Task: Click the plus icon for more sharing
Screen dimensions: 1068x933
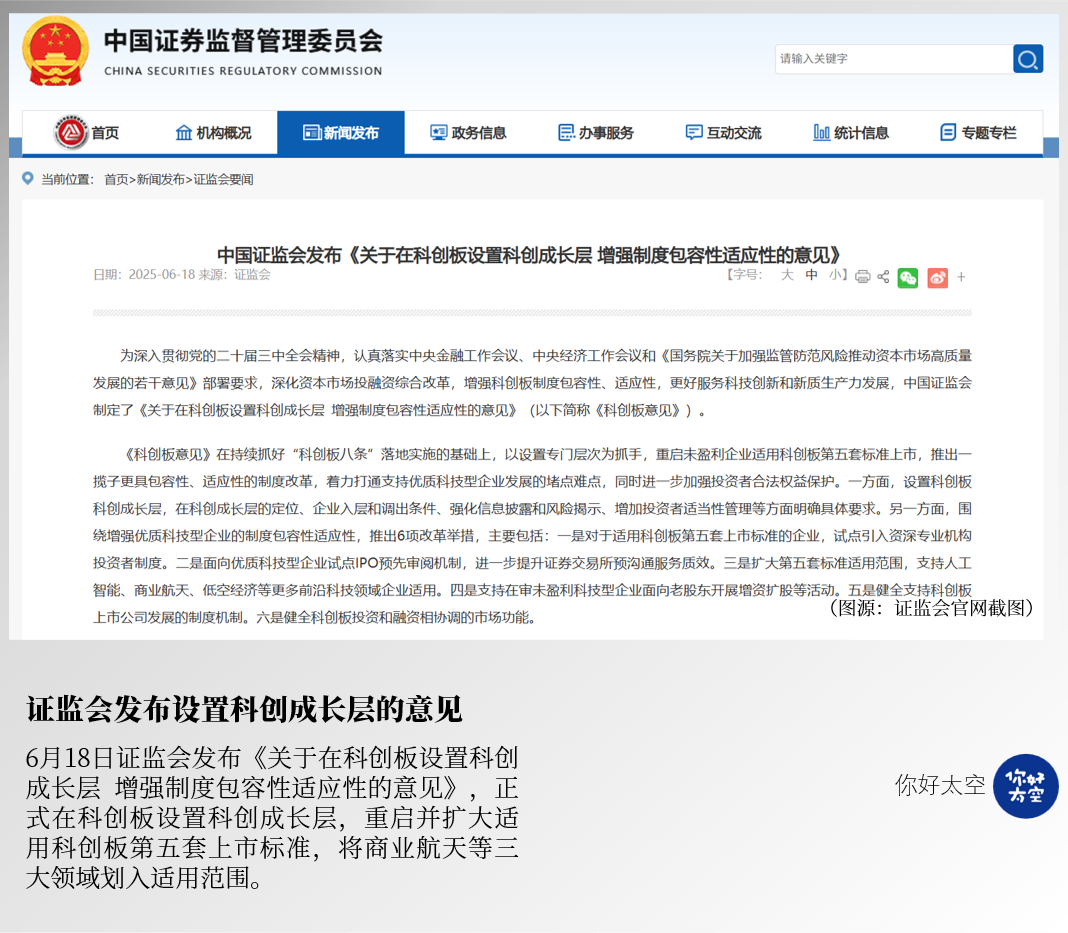Action: coord(961,278)
